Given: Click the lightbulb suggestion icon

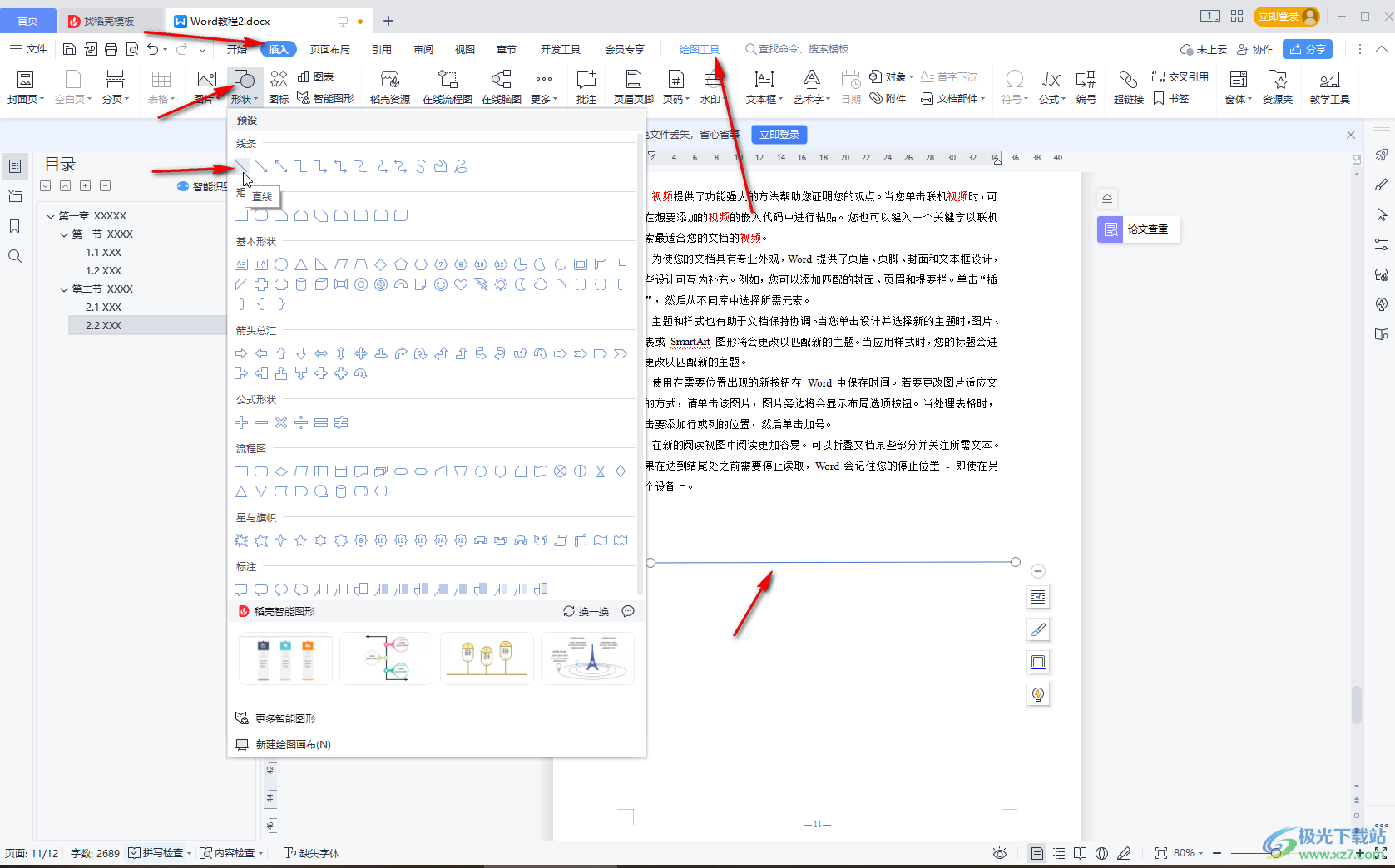Looking at the screenshot, I should (x=1038, y=694).
